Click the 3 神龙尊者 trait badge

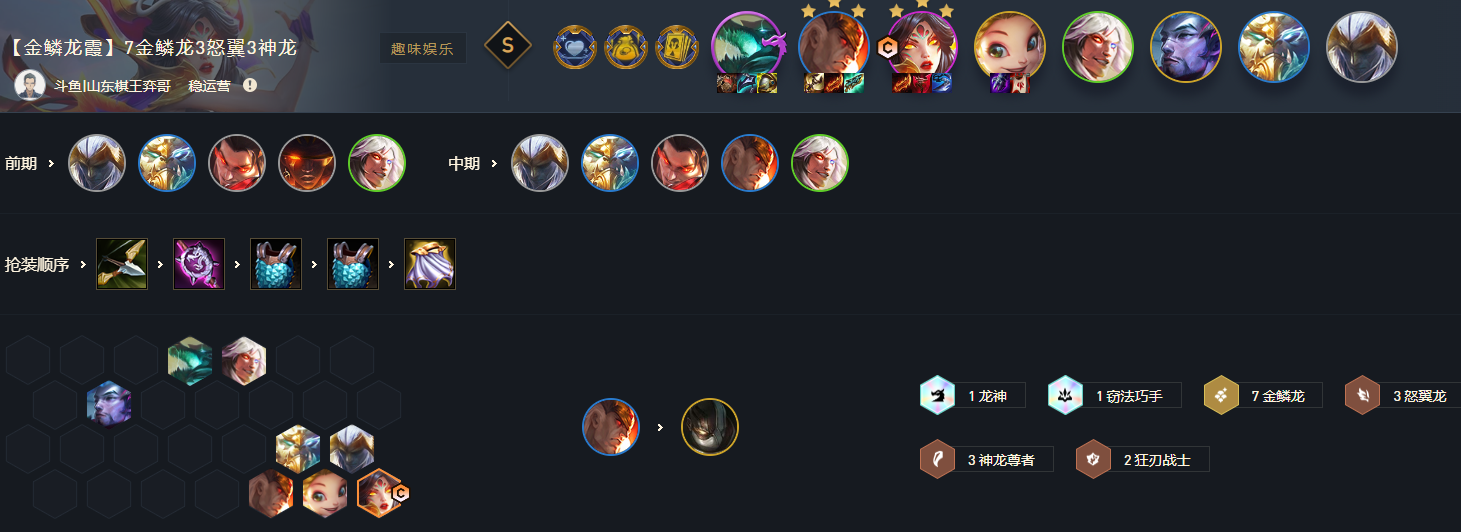[x=986, y=460]
